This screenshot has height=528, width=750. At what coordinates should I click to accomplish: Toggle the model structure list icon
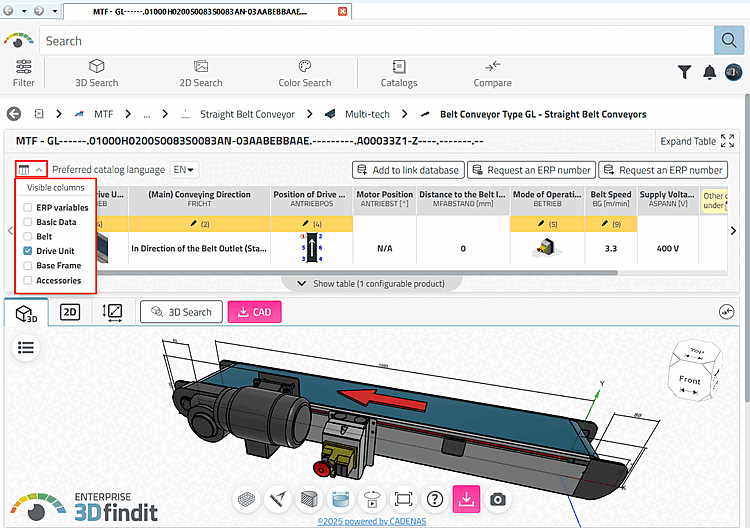pos(26,347)
